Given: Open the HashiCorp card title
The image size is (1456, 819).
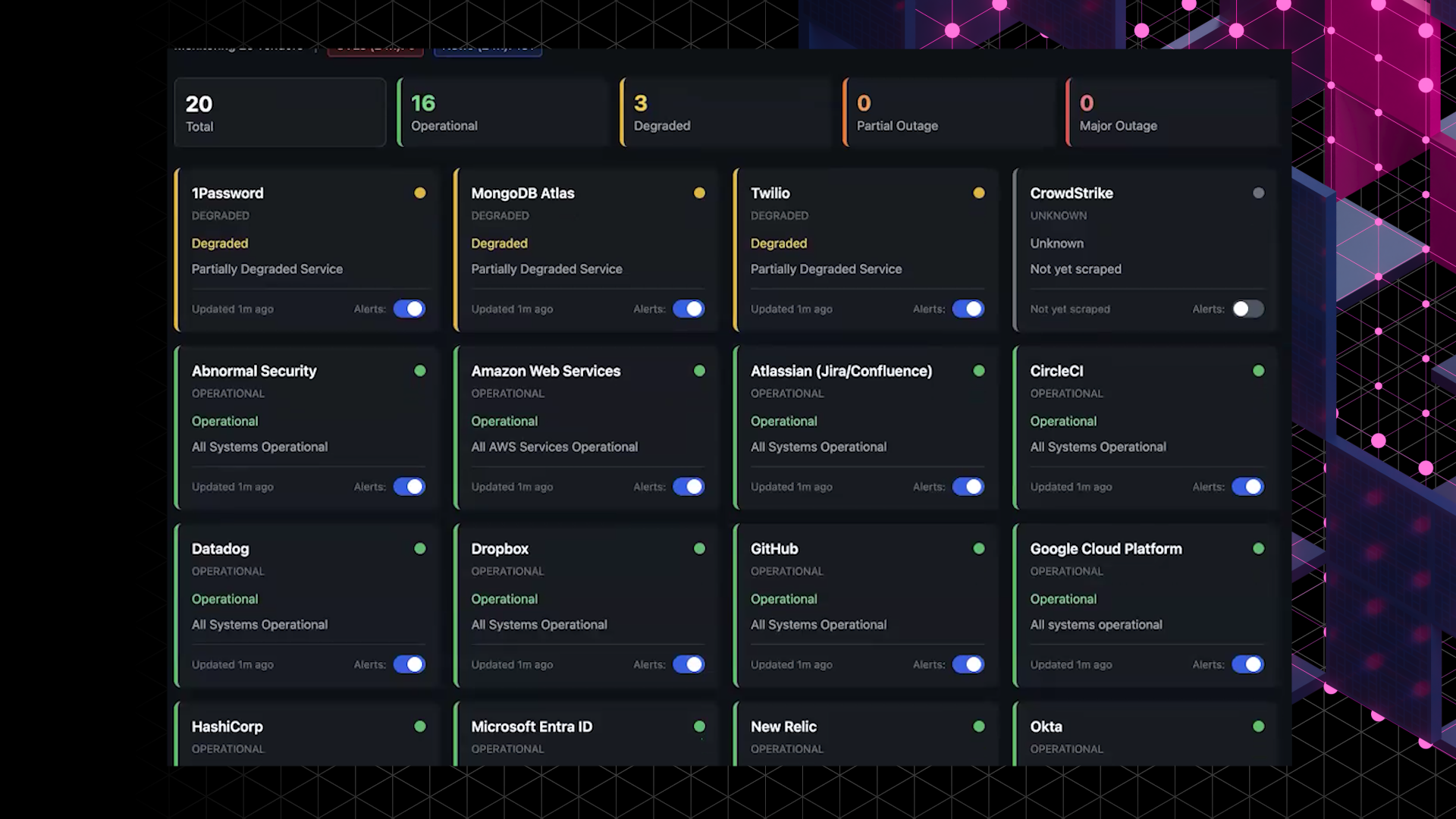Looking at the screenshot, I should [227, 727].
